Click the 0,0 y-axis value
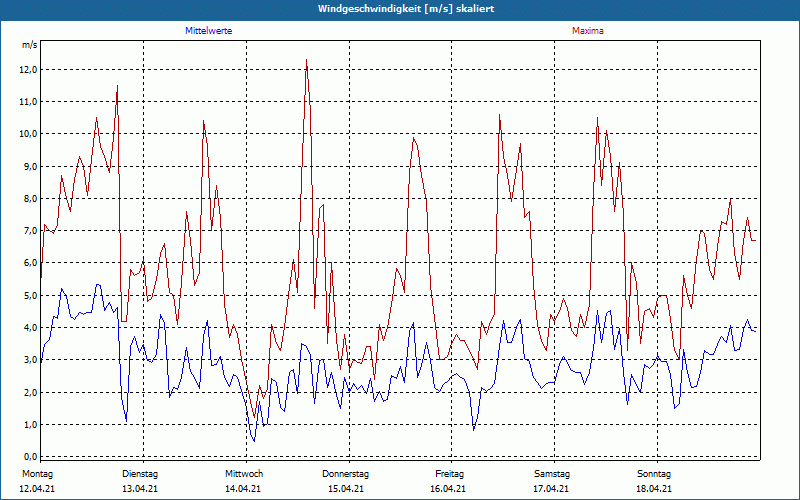Screen dimensions: 800x500 tap(30, 457)
